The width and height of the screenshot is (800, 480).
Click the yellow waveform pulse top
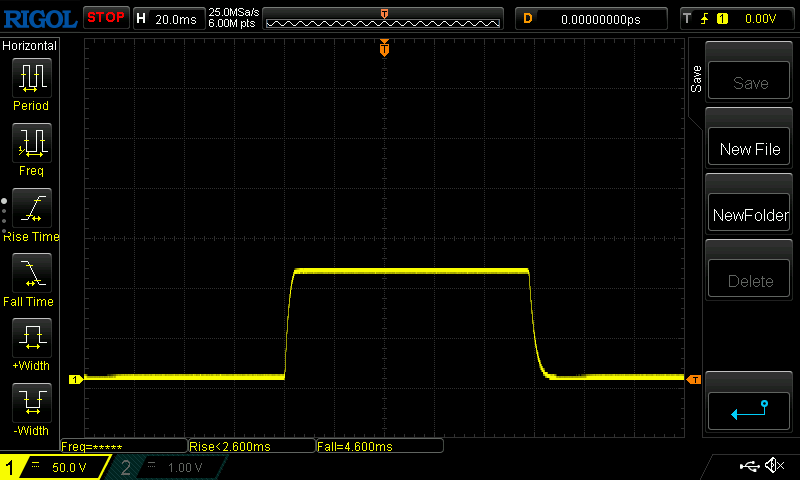(411, 271)
